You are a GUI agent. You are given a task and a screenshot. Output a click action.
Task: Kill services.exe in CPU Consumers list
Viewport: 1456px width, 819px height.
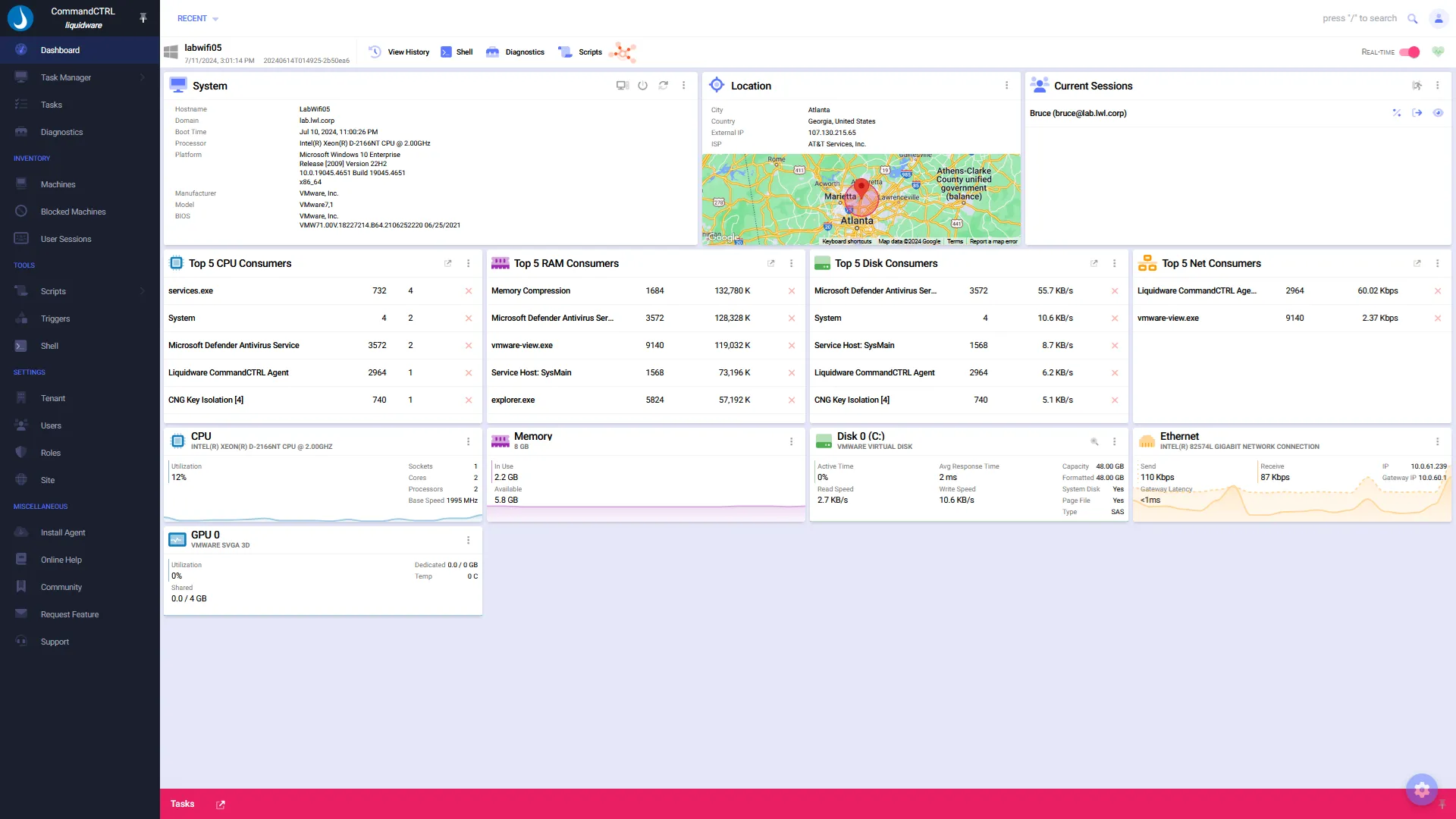(469, 291)
